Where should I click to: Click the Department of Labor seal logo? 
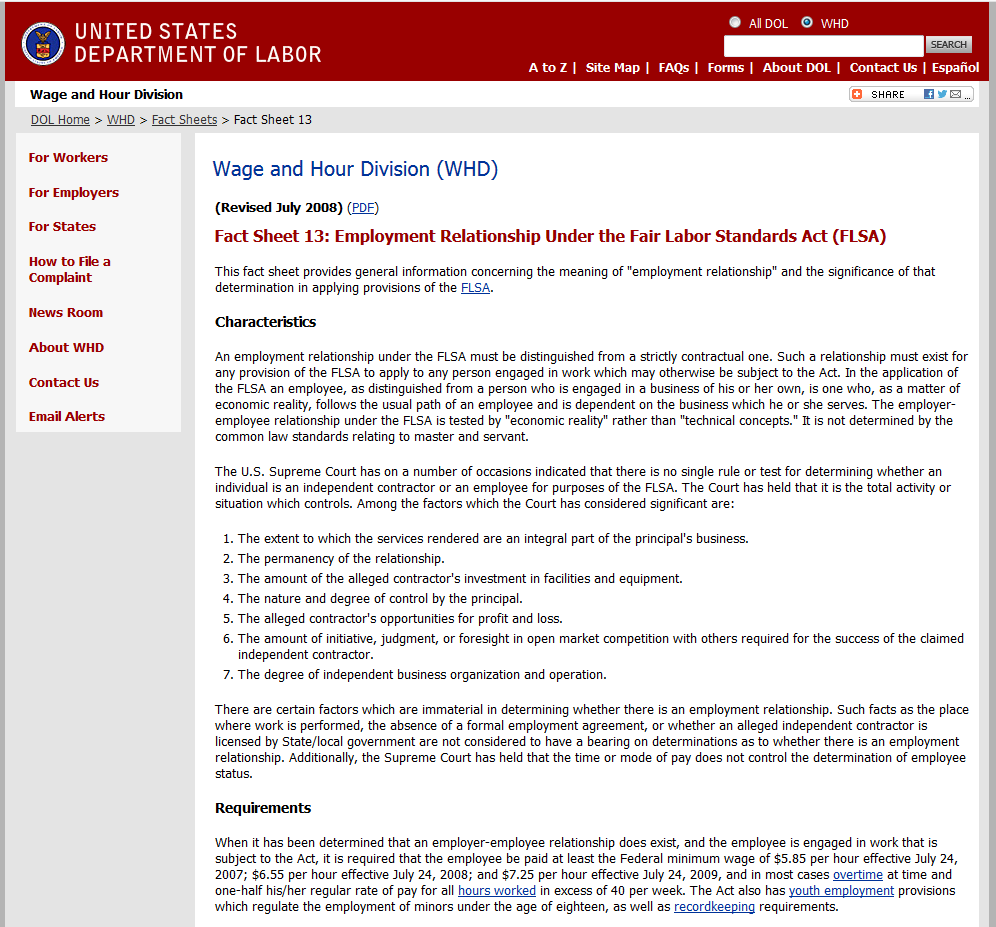coord(43,44)
